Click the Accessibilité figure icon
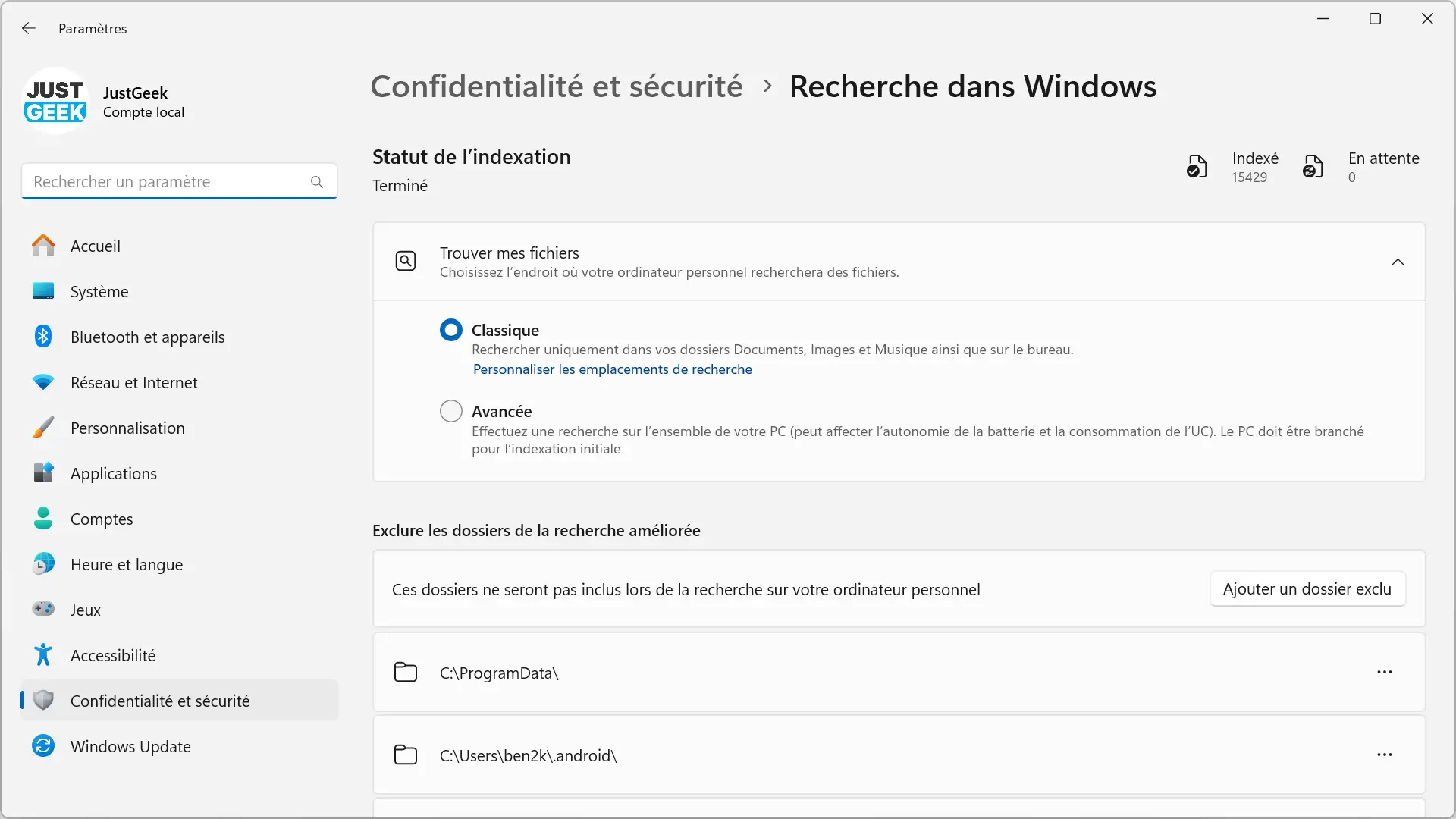1456x819 pixels. 43,655
